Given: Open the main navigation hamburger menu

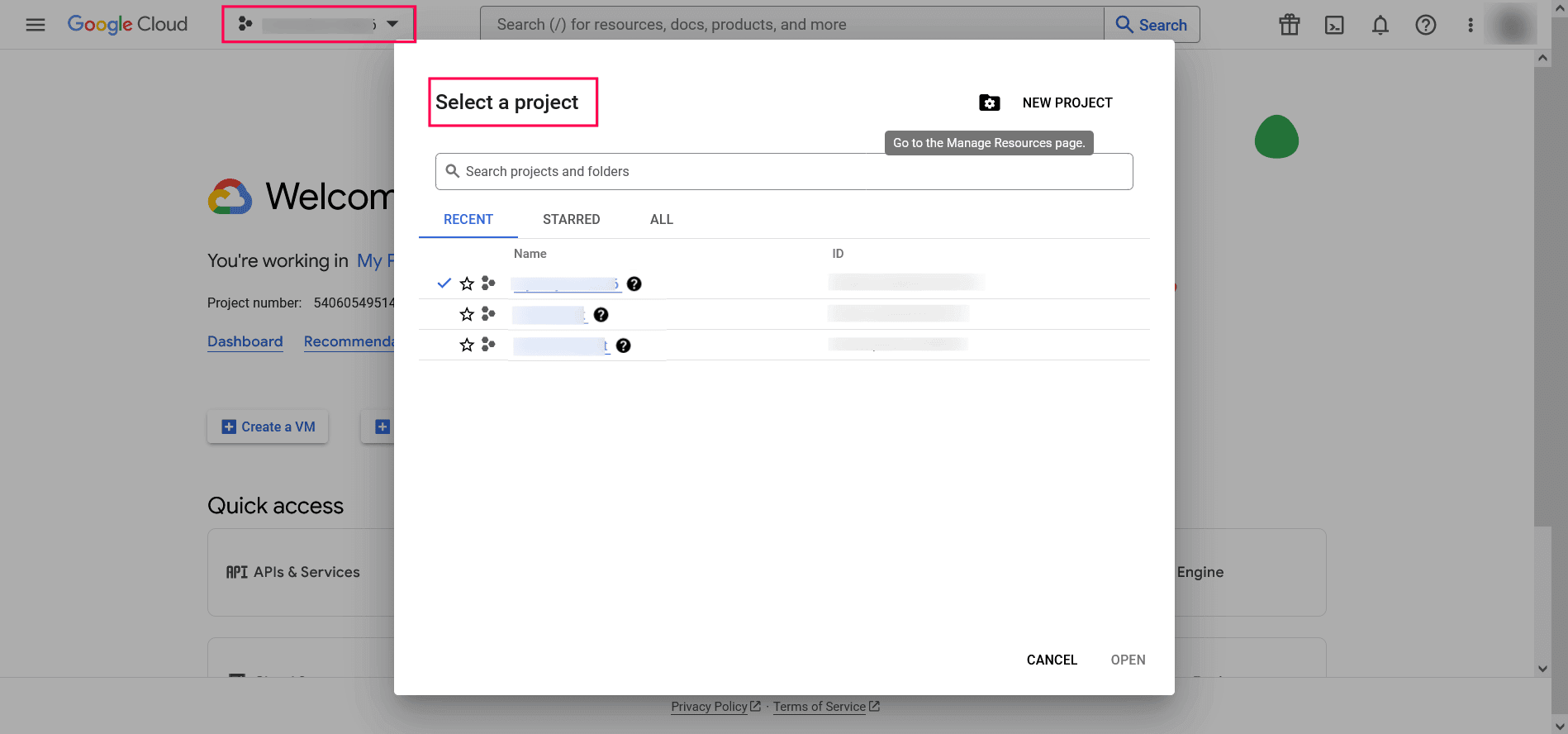Looking at the screenshot, I should 36,25.
